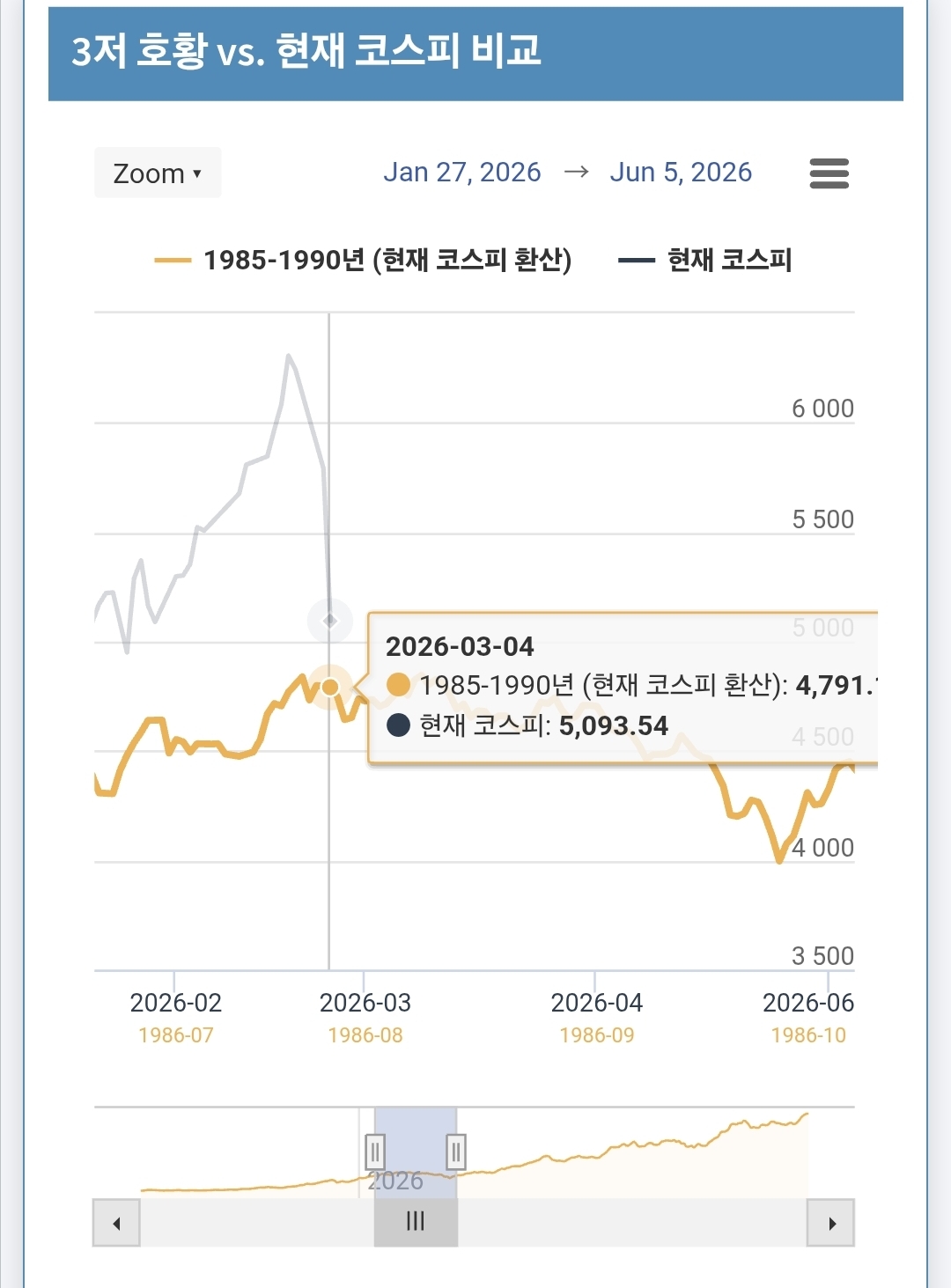The width and height of the screenshot is (951, 1288).
Task: Toggle the 현재 코스피 legend series
Action: pyautogui.click(x=705, y=261)
